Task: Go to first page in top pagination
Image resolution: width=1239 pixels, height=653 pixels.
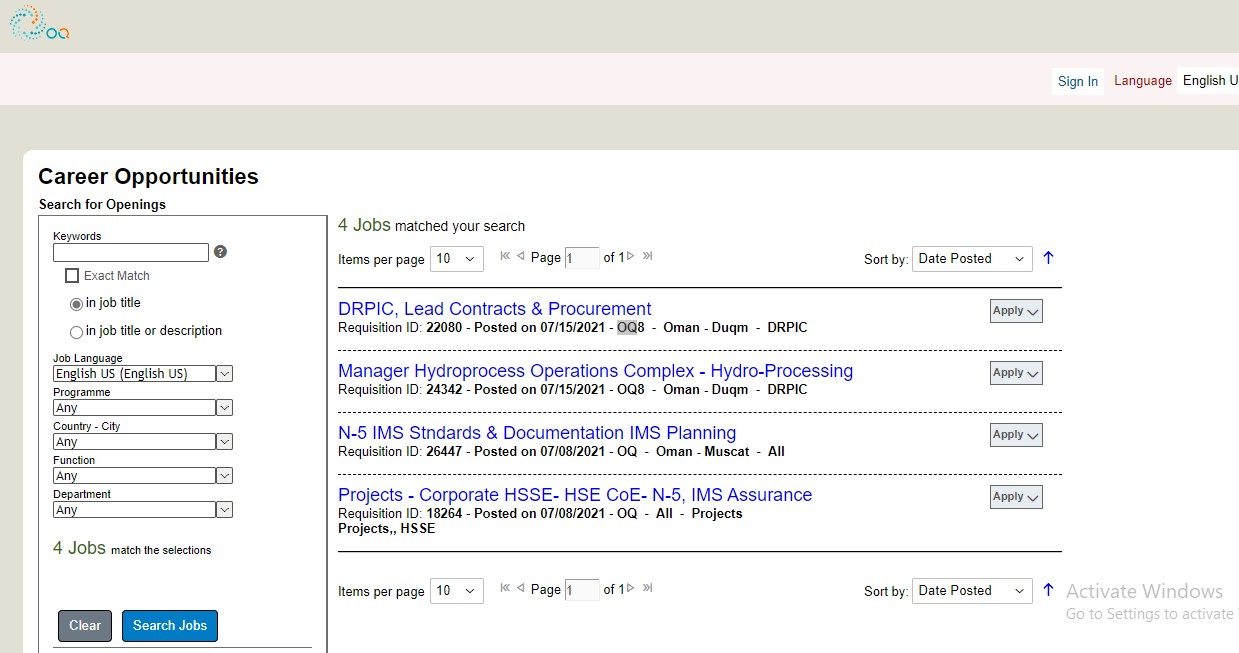Action: (x=505, y=256)
